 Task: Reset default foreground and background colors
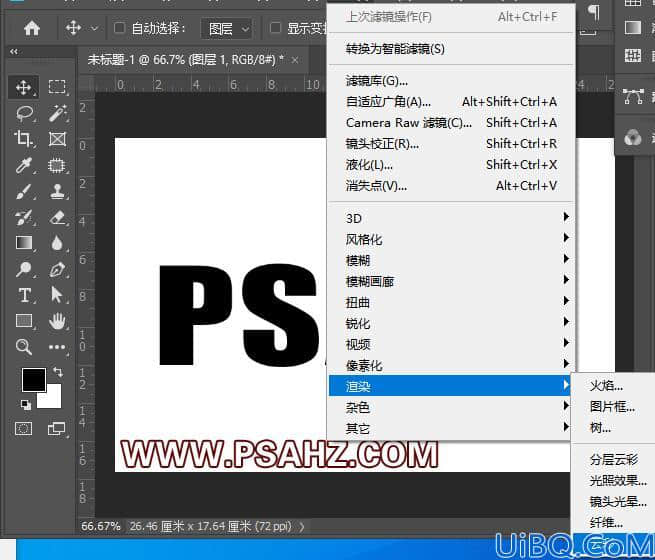pos(26,404)
